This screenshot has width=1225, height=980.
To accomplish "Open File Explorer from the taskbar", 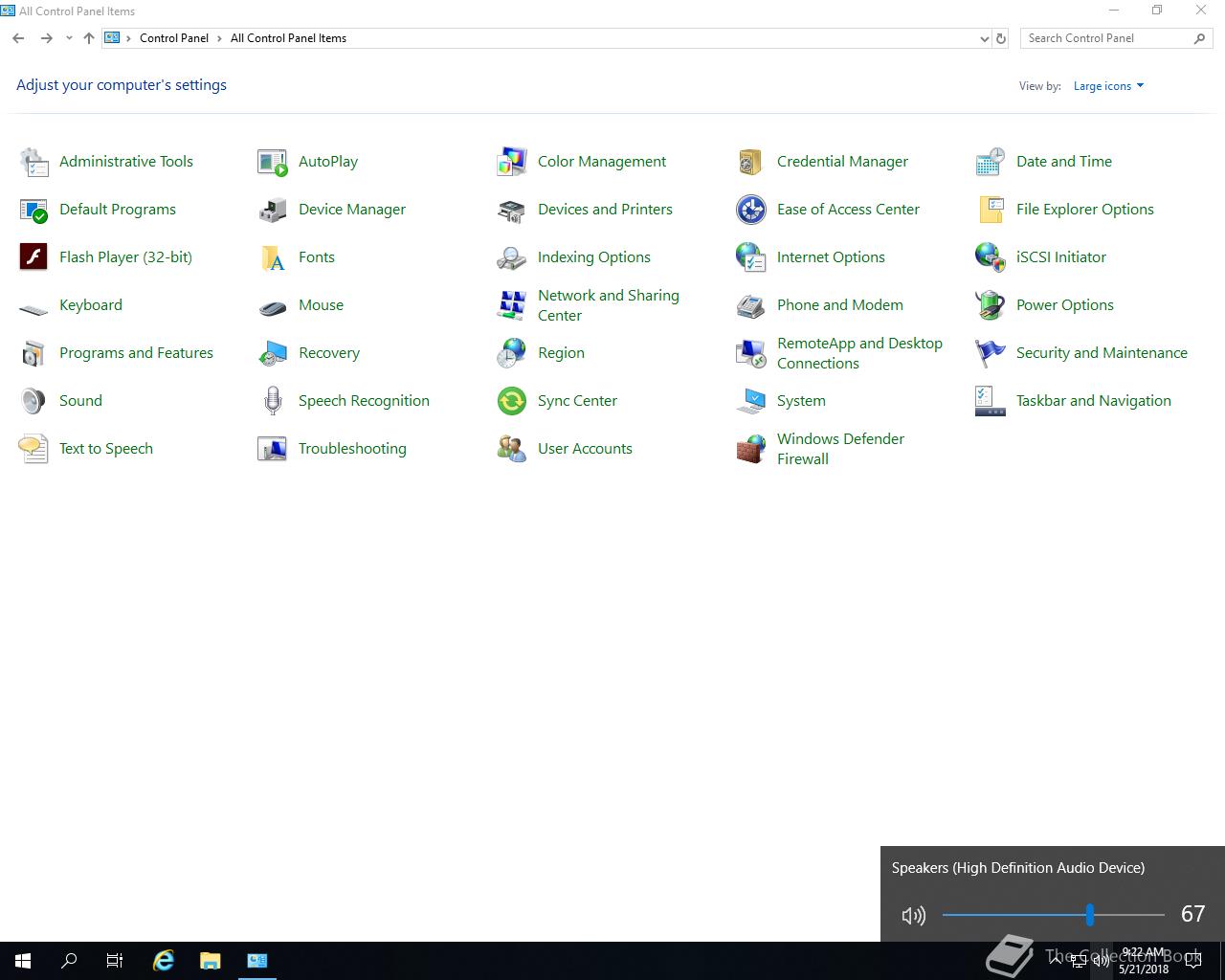I will [210, 961].
